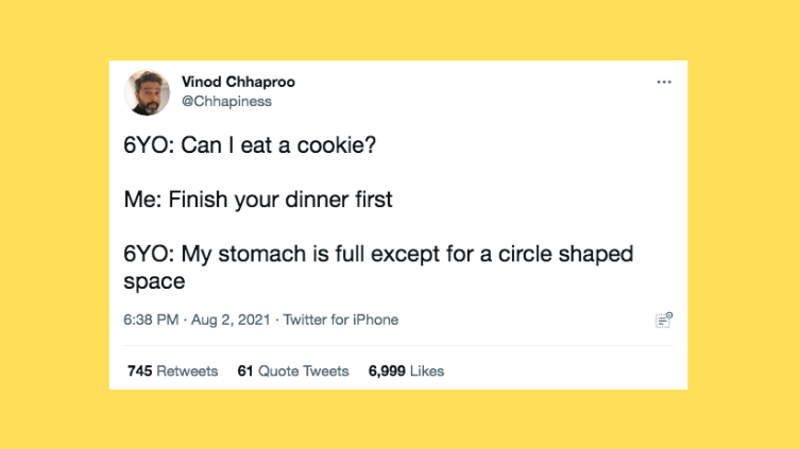This screenshot has width=800, height=449.
Task: Open the Vinod Chhaproo display name link
Action: (x=238, y=82)
